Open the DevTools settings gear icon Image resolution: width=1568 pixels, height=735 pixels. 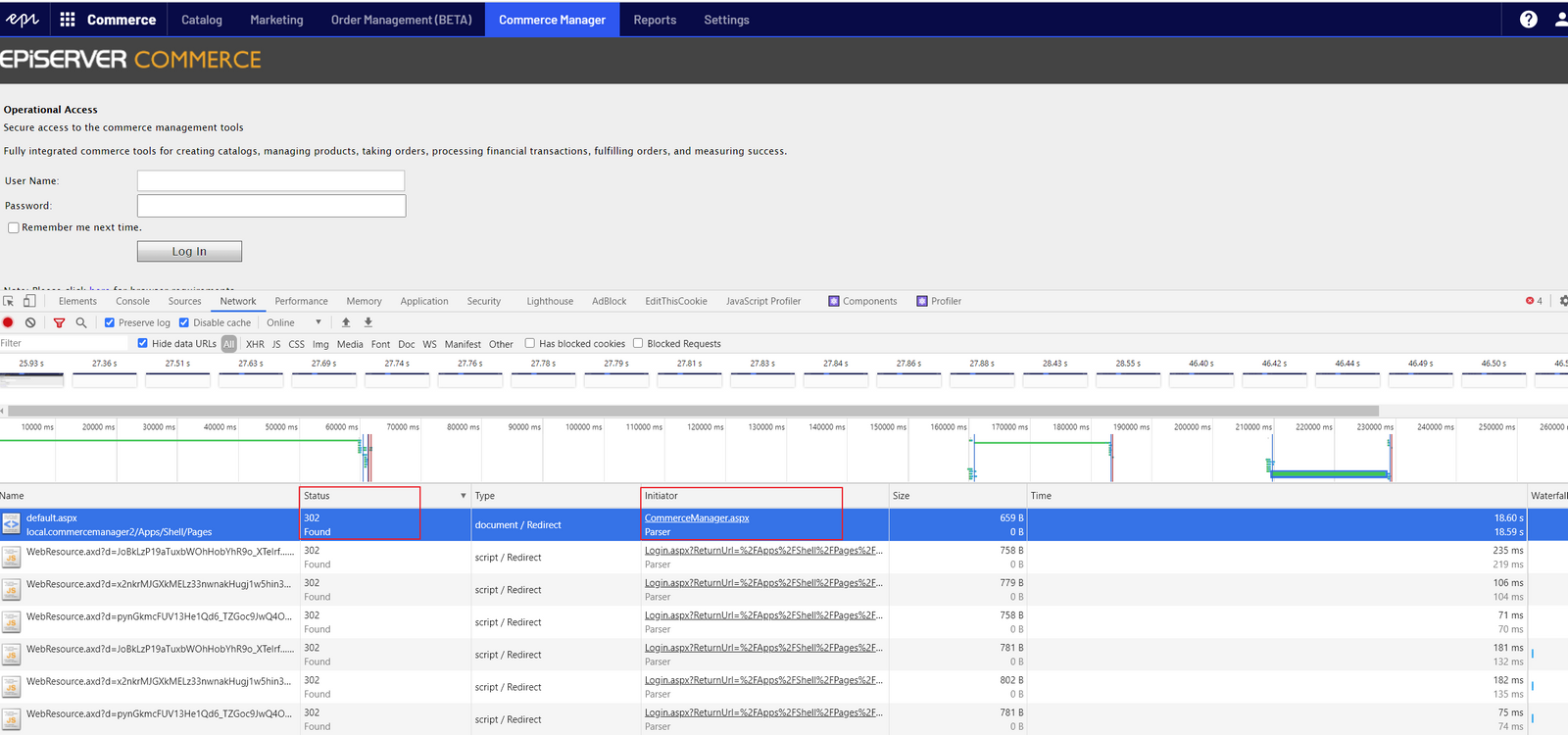pos(1563,301)
